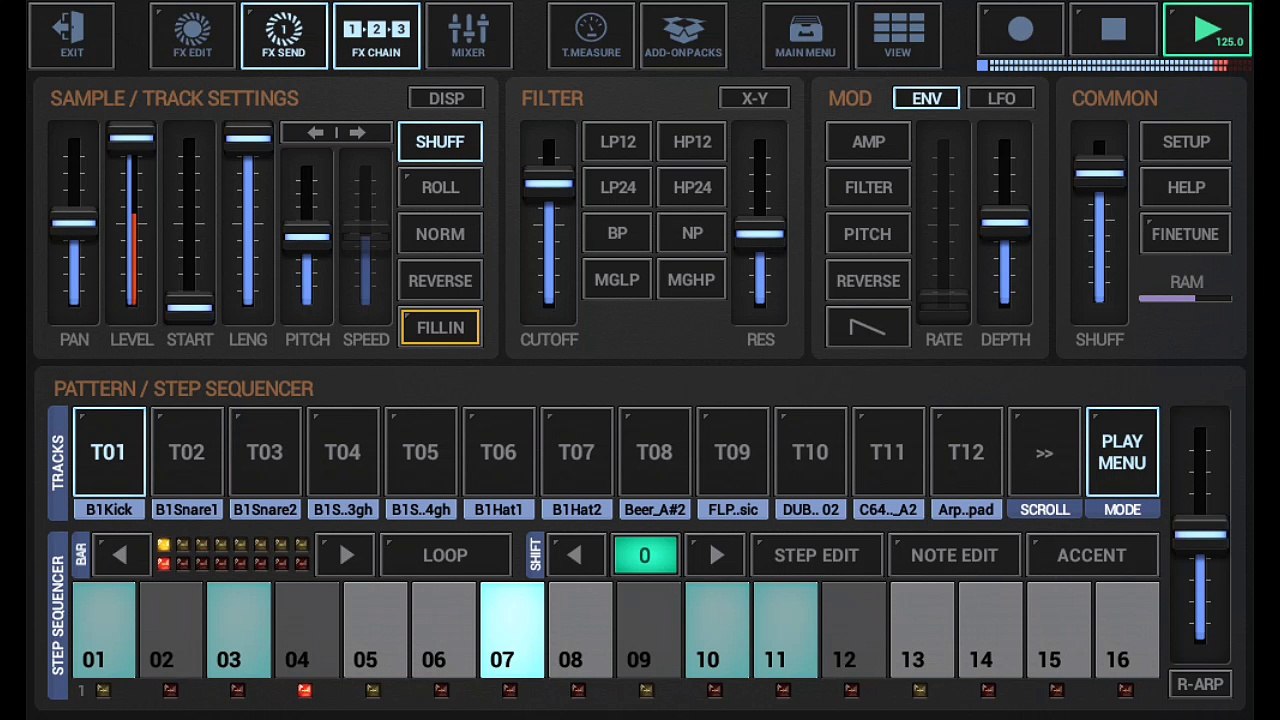
Task: Open the FX Send panel
Action: [x=284, y=36]
